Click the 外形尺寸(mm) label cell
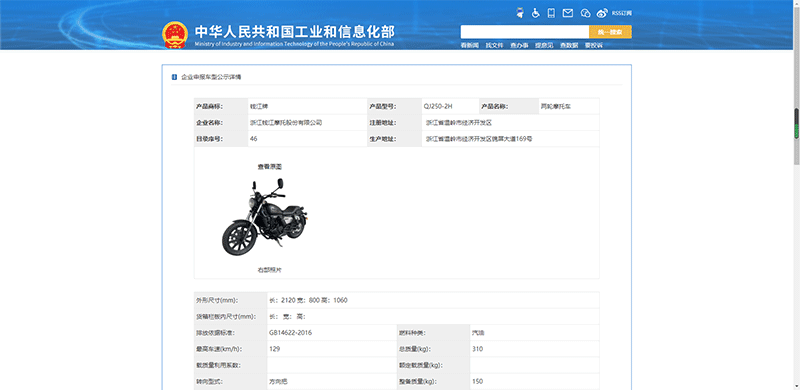 pyautogui.click(x=231, y=300)
